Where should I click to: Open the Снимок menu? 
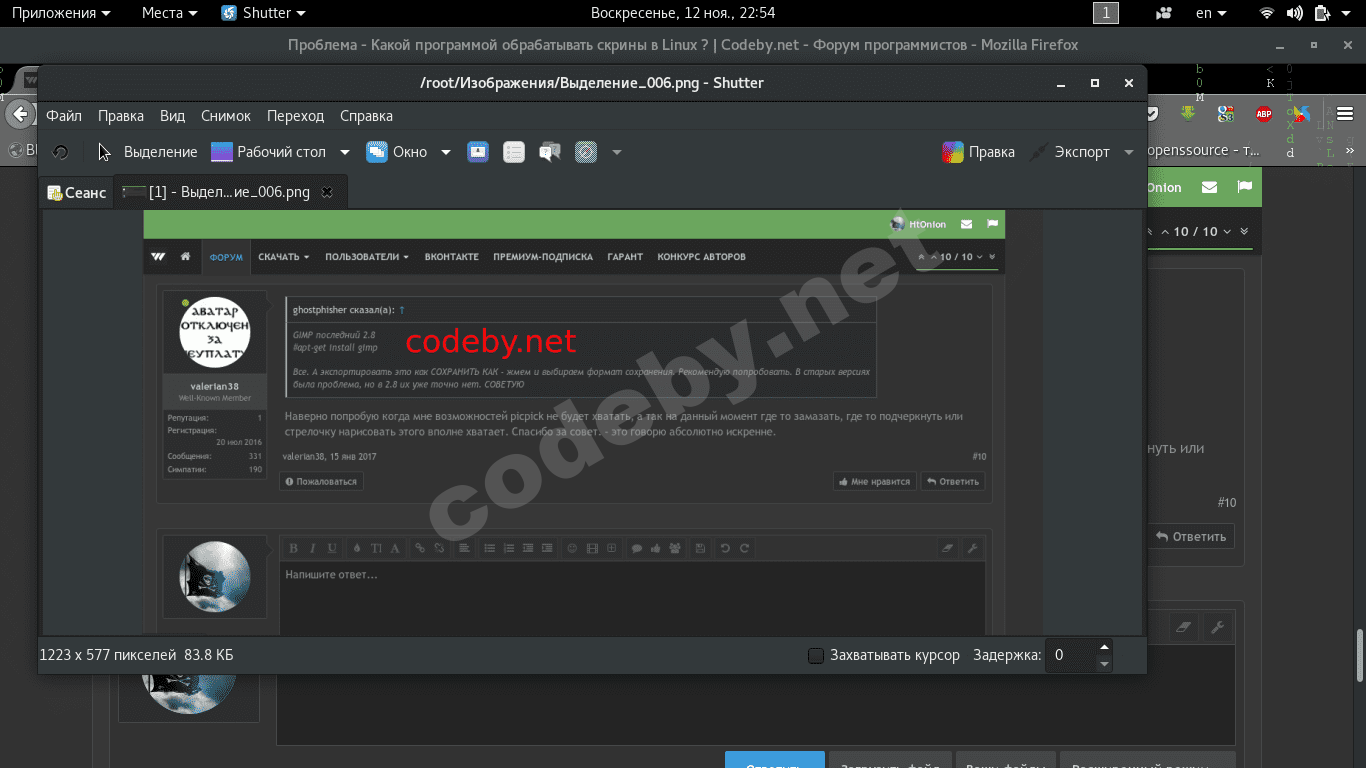tap(226, 116)
